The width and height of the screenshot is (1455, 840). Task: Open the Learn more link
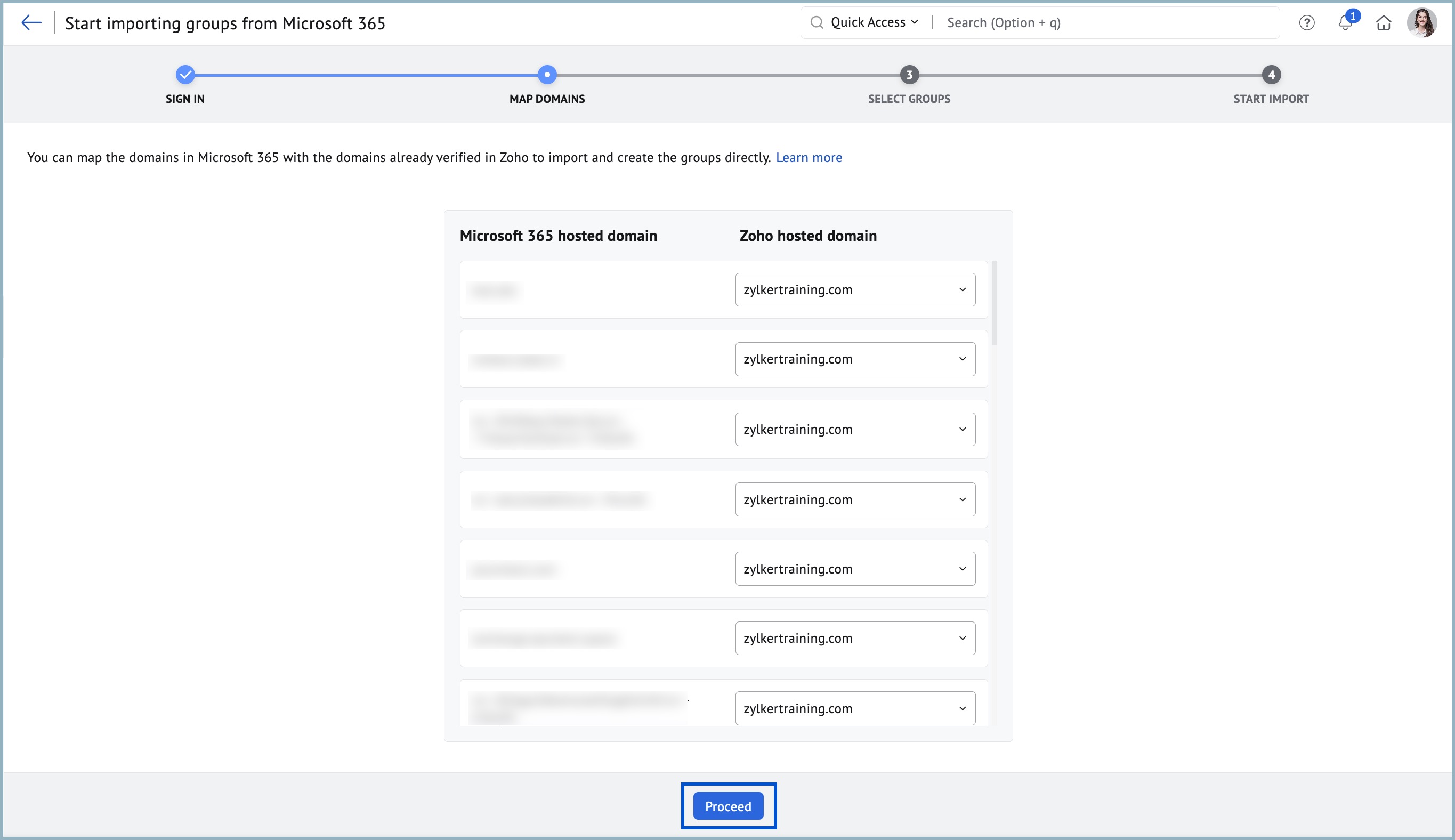click(x=809, y=158)
